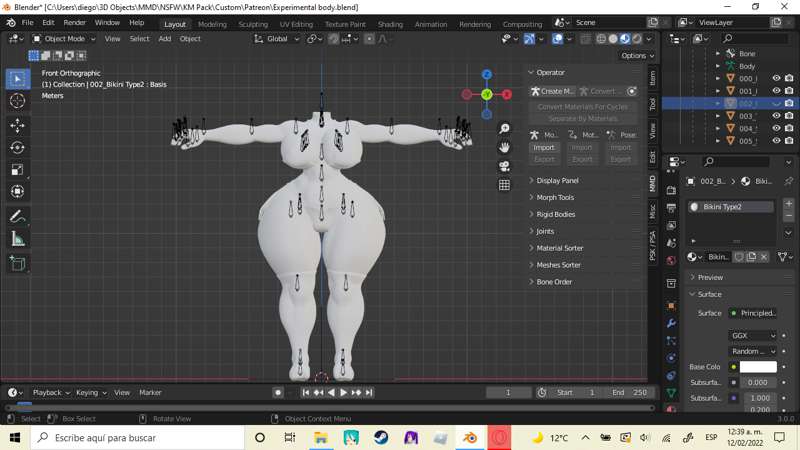Toggle visibility eye of 005_ mesh
The height and width of the screenshot is (450, 800).
(776, 141)
